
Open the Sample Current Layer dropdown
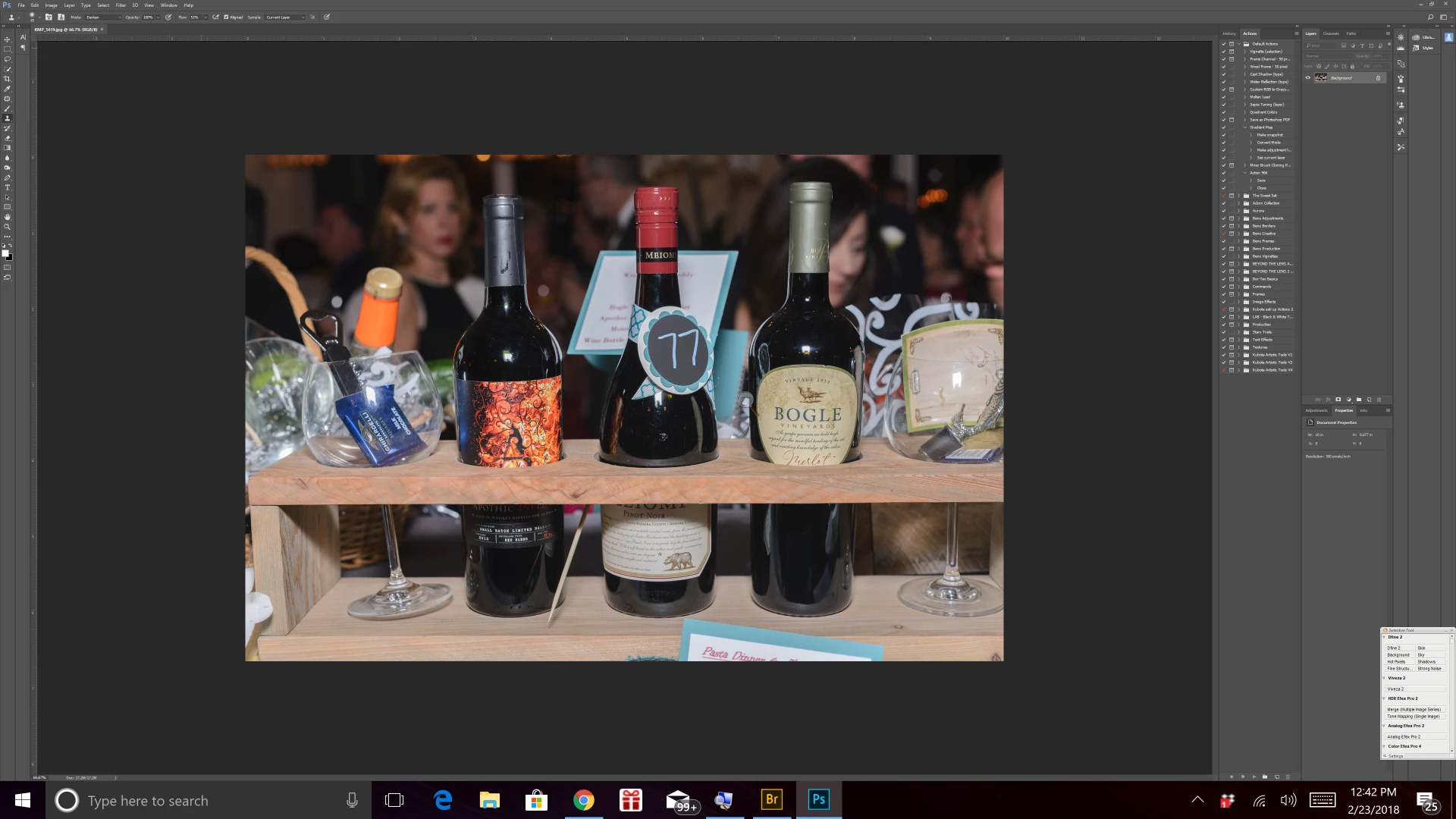click(x=284, y=17)
